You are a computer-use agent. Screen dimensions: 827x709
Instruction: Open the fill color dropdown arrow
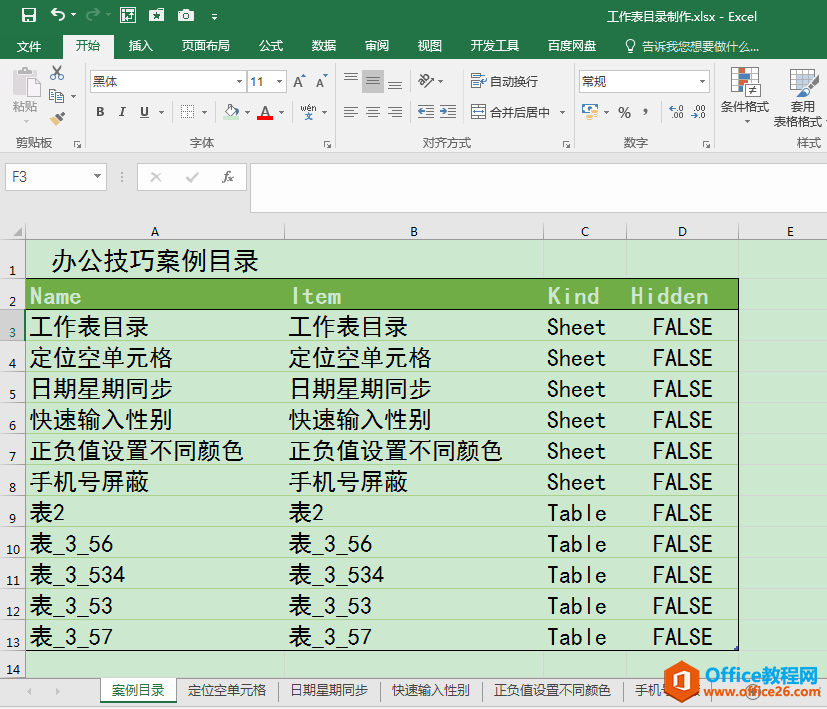point(247,112)
